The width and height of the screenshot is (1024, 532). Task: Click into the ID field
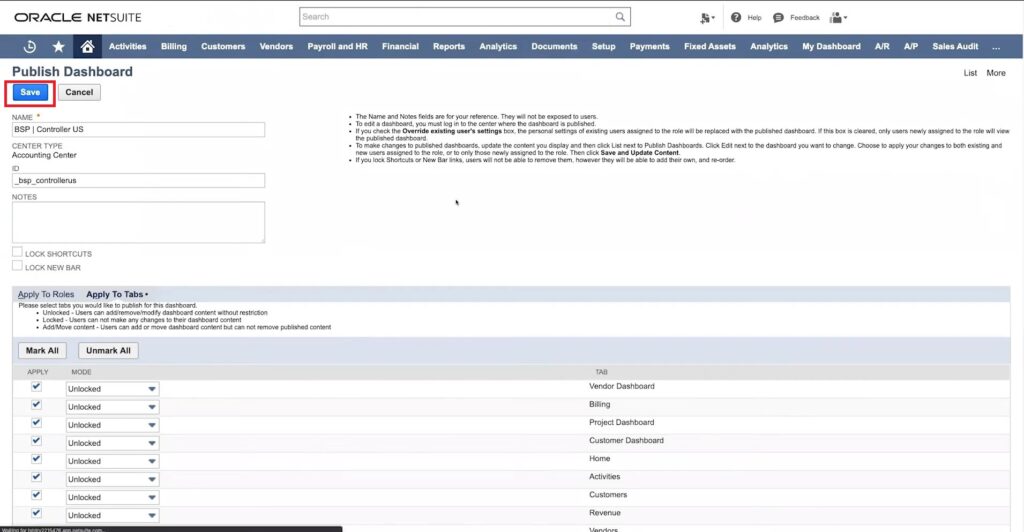coord(138,180)
